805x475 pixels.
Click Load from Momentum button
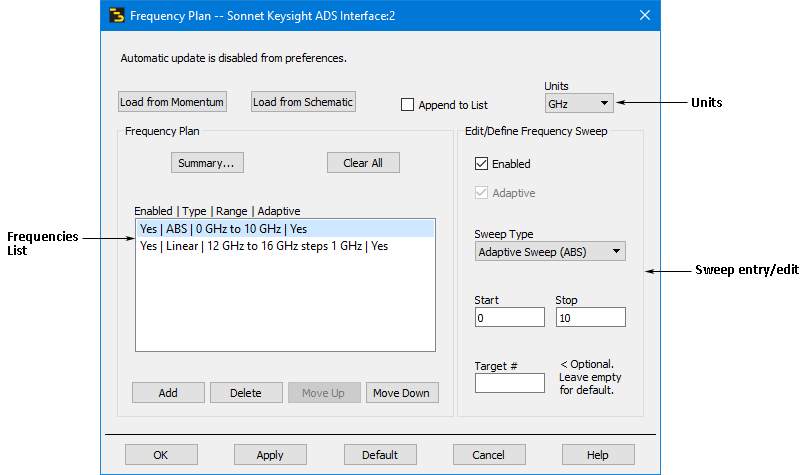(172, 102)
